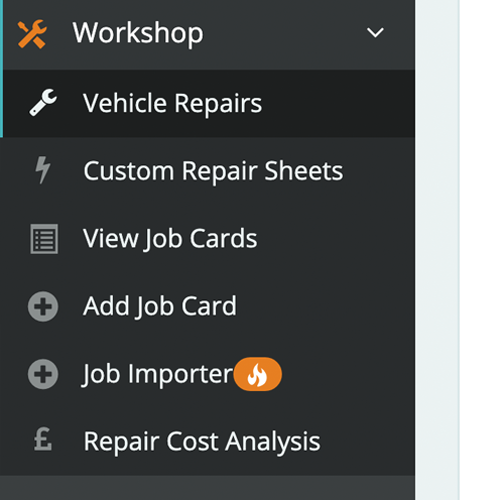Click the lightning bolt icon for Custom Repair Sheets
The width and height of the screenshot is (500, 500).
click(43, 170)
